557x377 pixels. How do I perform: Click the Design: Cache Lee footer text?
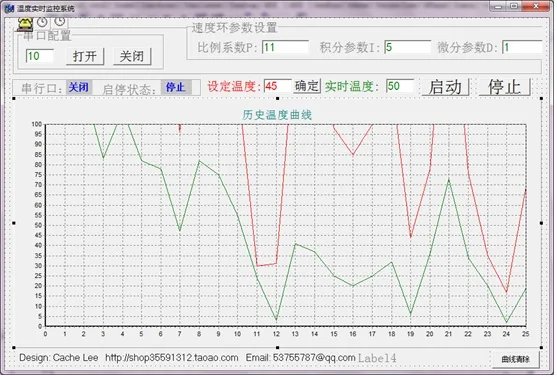coord(59,357)
